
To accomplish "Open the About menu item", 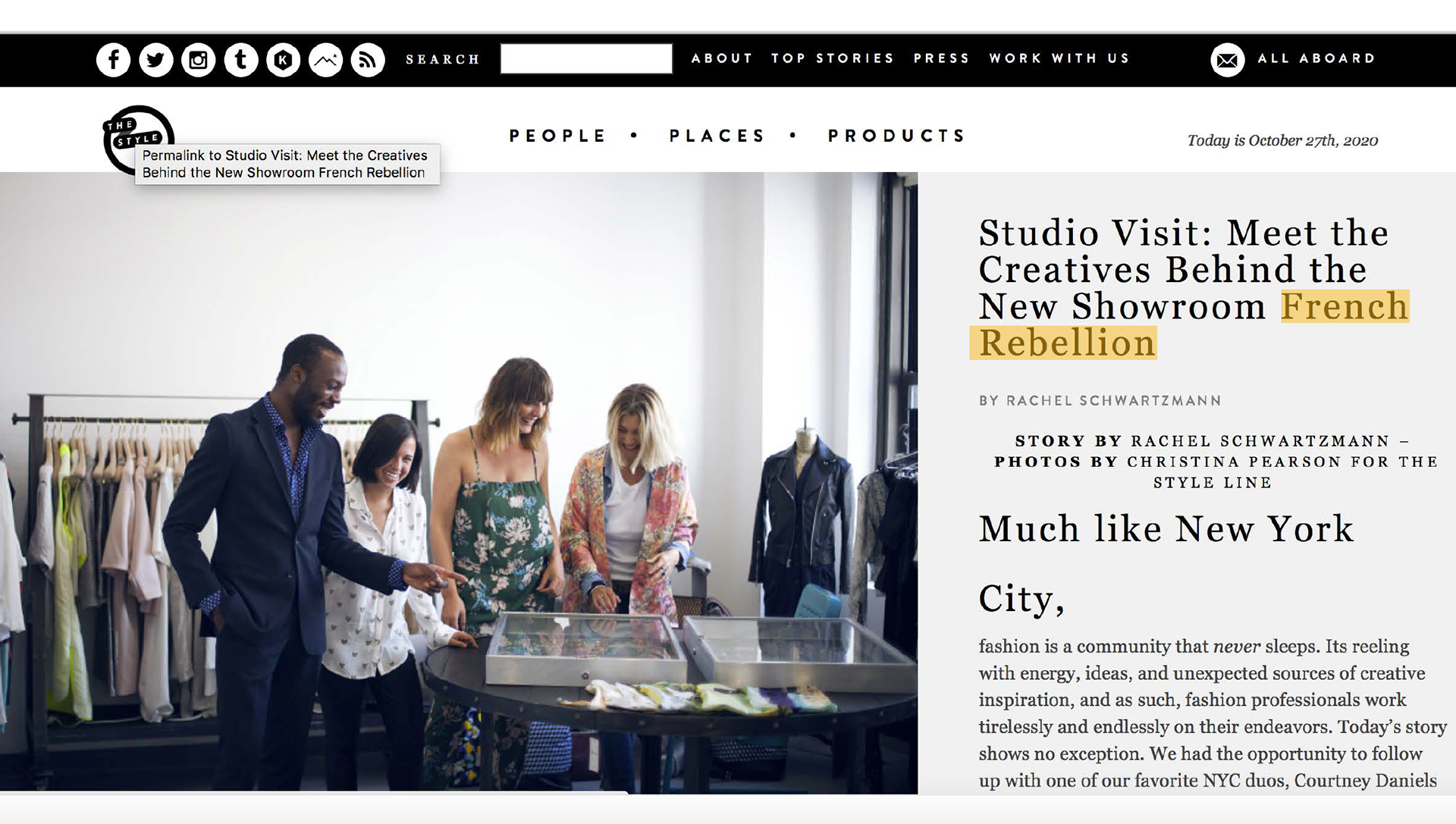I will 722,58.
